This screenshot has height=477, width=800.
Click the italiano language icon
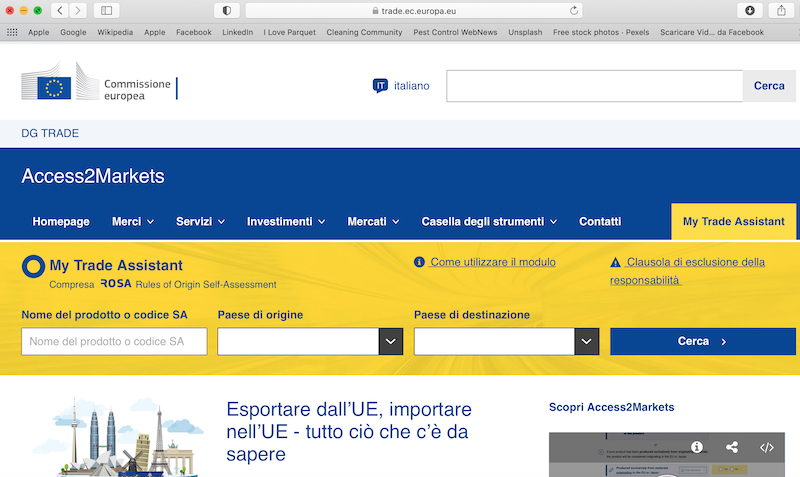380,86
